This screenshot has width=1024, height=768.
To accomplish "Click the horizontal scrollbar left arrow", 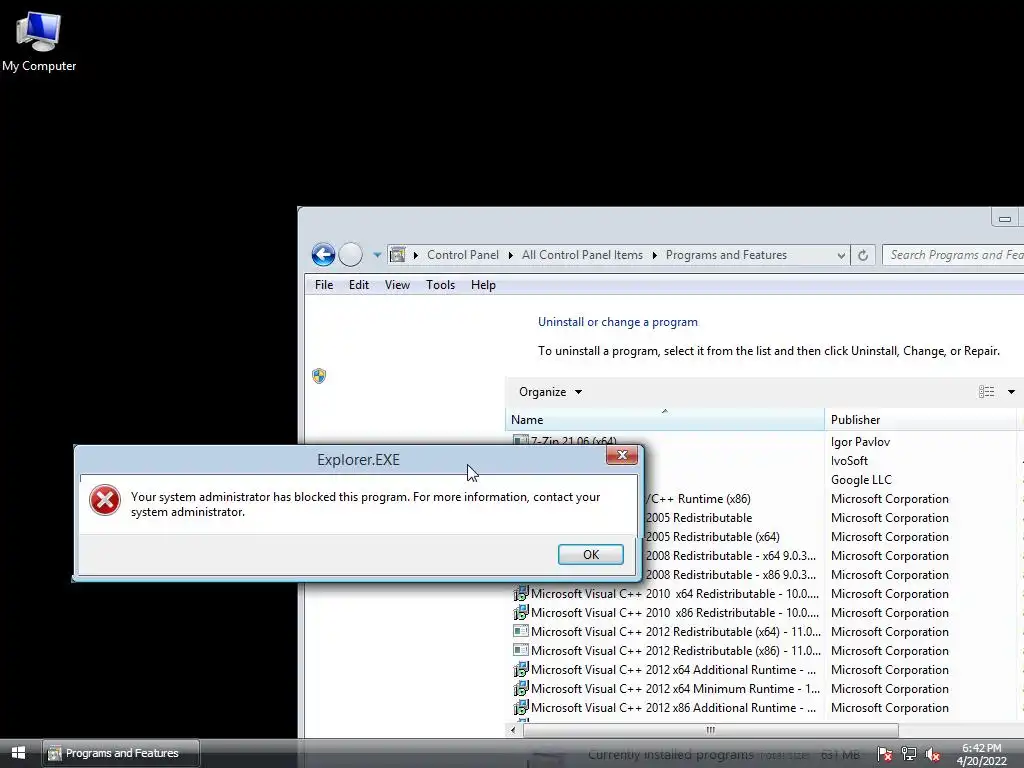I will pos(513,730).
